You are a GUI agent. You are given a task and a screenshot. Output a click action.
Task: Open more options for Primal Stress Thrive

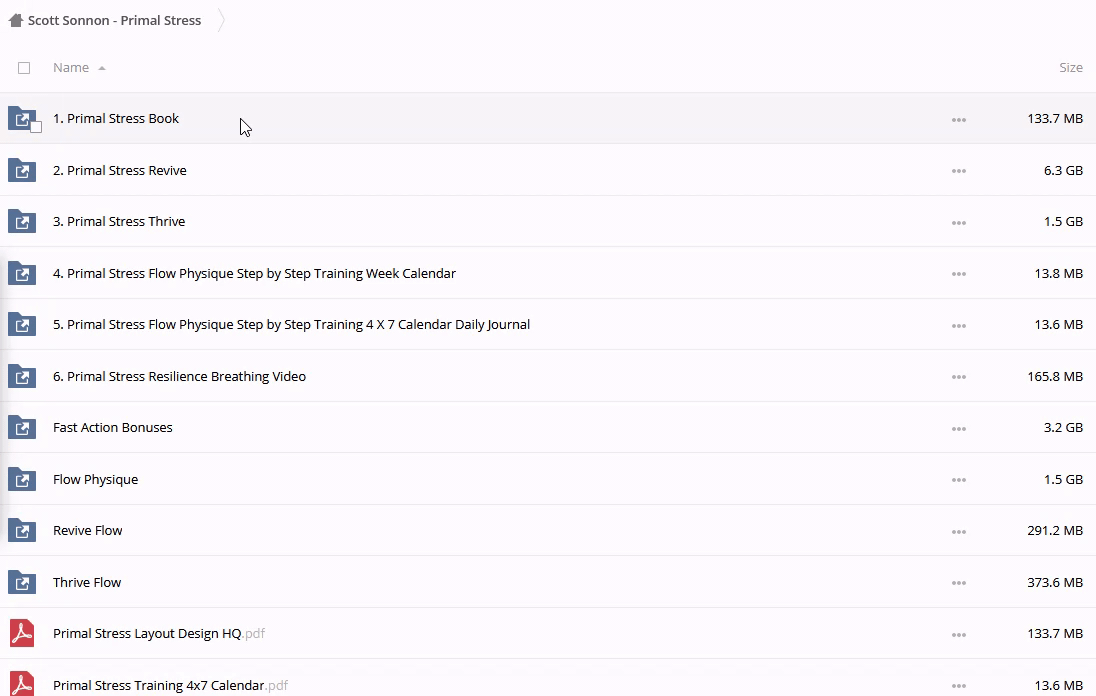tap(958, 222)
